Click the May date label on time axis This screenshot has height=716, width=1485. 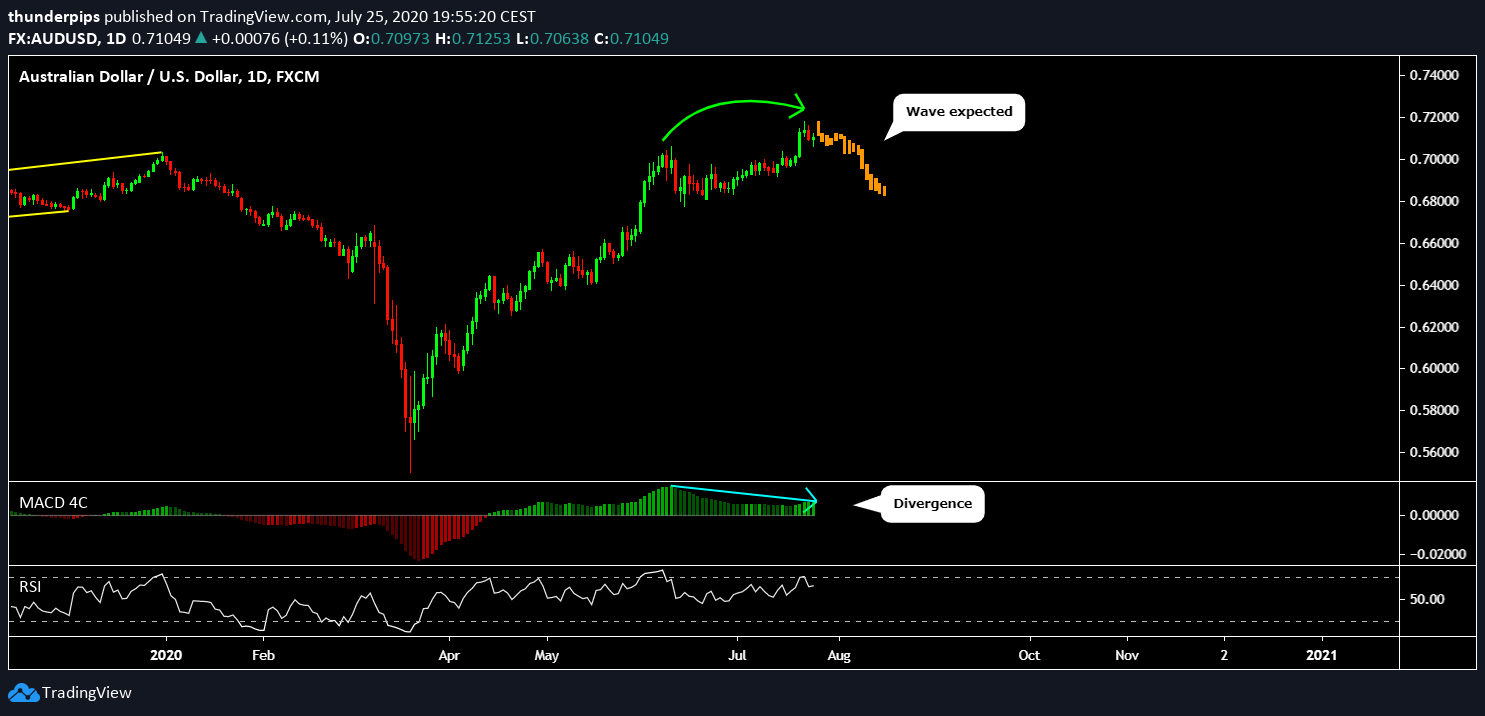(x=547, y=655)
